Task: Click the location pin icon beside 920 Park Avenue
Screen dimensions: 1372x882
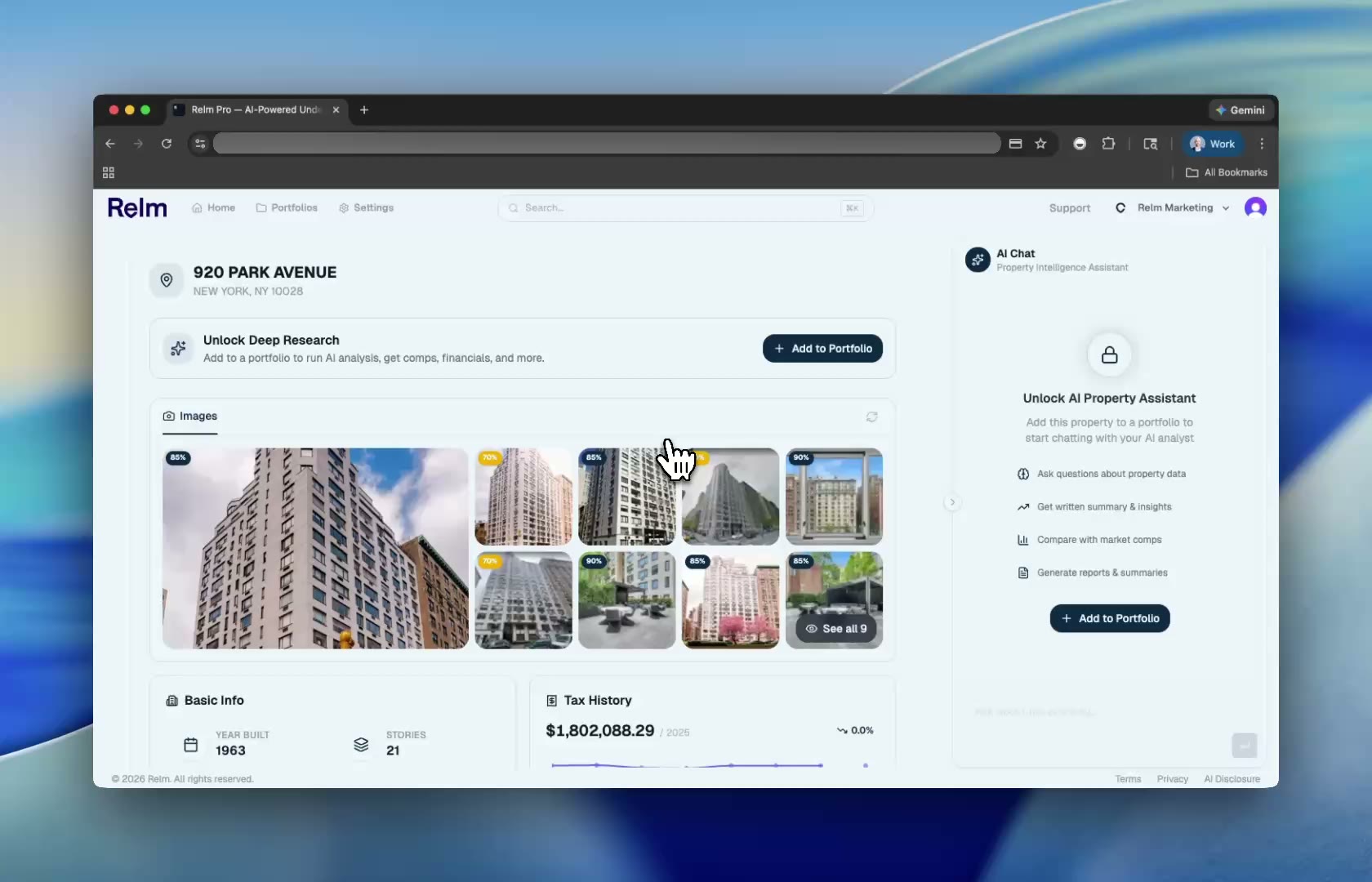Action: point(167,280)
